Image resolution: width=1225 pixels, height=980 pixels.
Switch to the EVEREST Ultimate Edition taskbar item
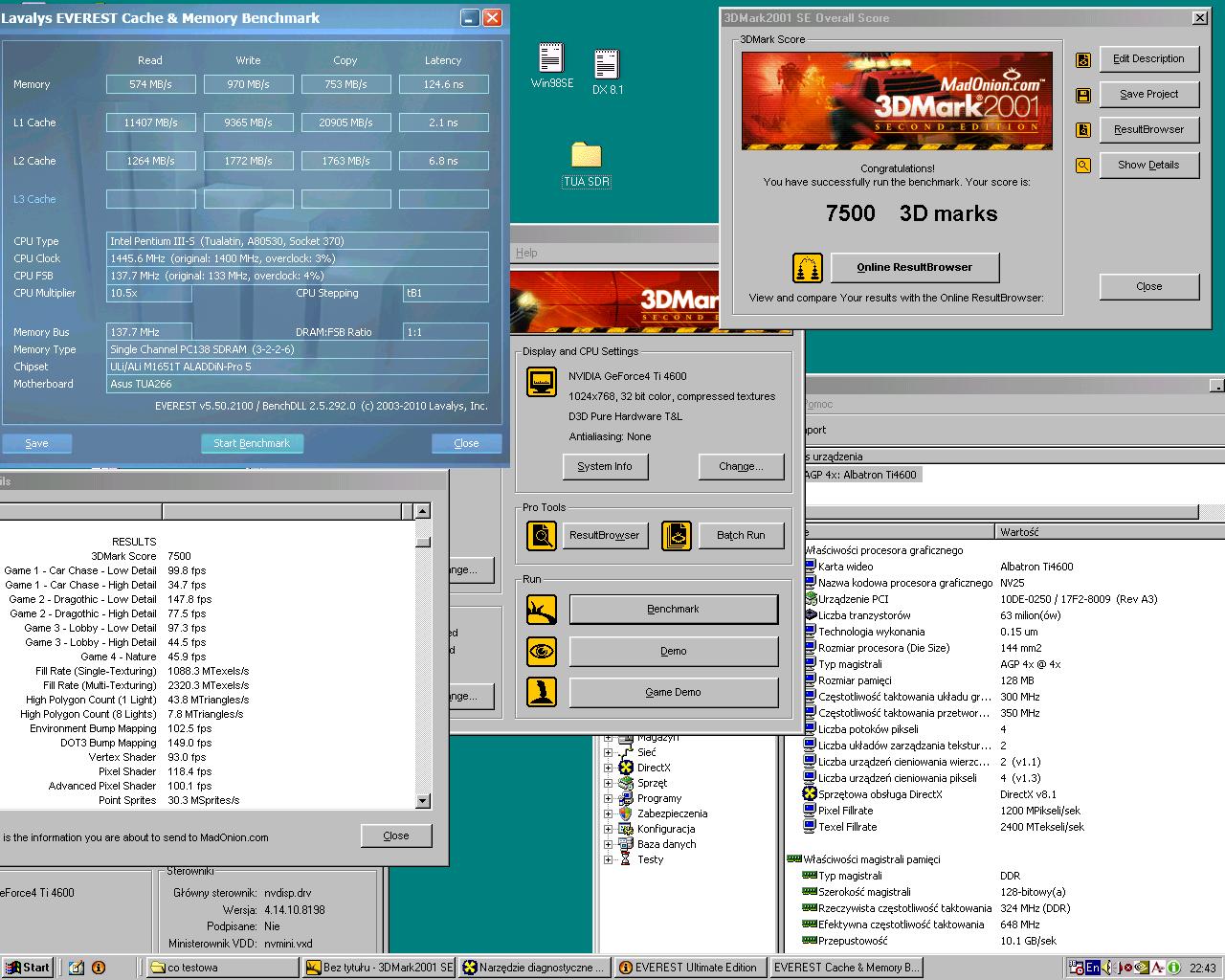[x=689, y=968]
